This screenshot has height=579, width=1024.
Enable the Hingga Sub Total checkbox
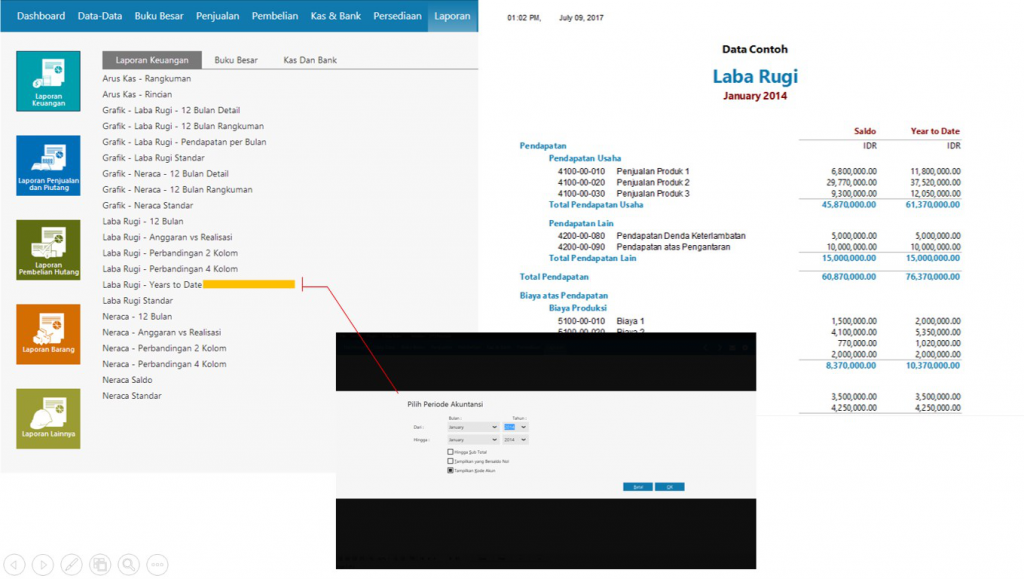coord(451,452)
